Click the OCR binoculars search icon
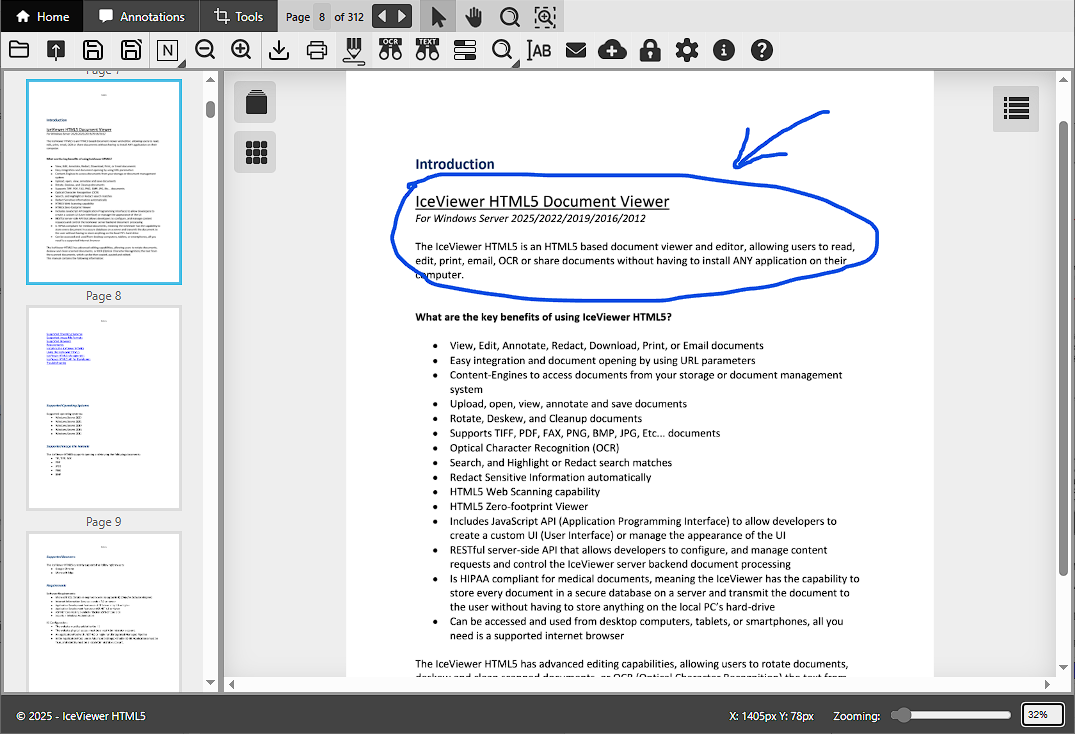The width and height of the screenshot is (1075, 734). 390,49
